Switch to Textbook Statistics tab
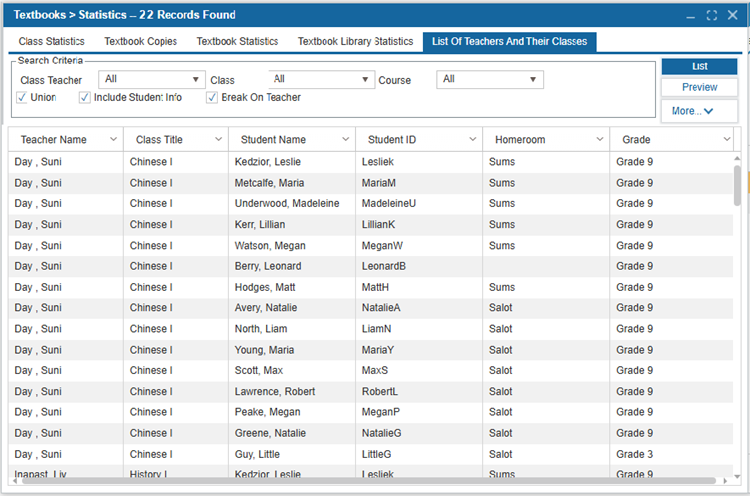The height and width of the screenshot is (496, 750). pos(237,42)
